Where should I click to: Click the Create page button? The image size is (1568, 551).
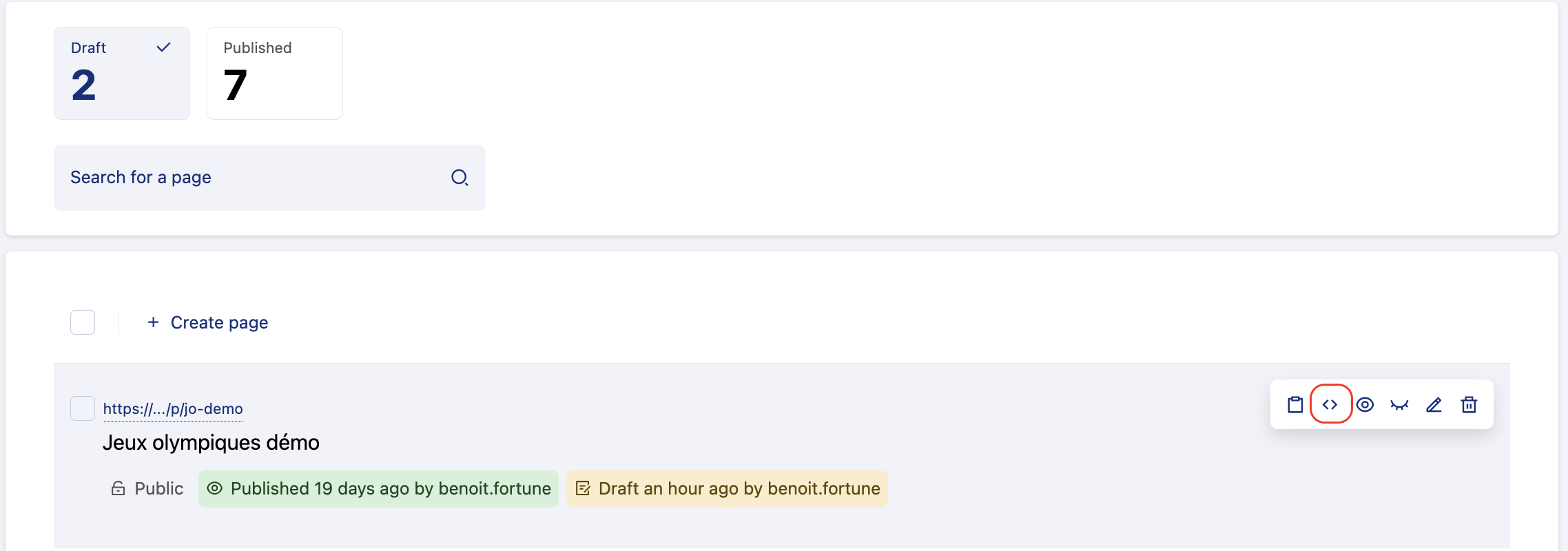click(218, 322)
